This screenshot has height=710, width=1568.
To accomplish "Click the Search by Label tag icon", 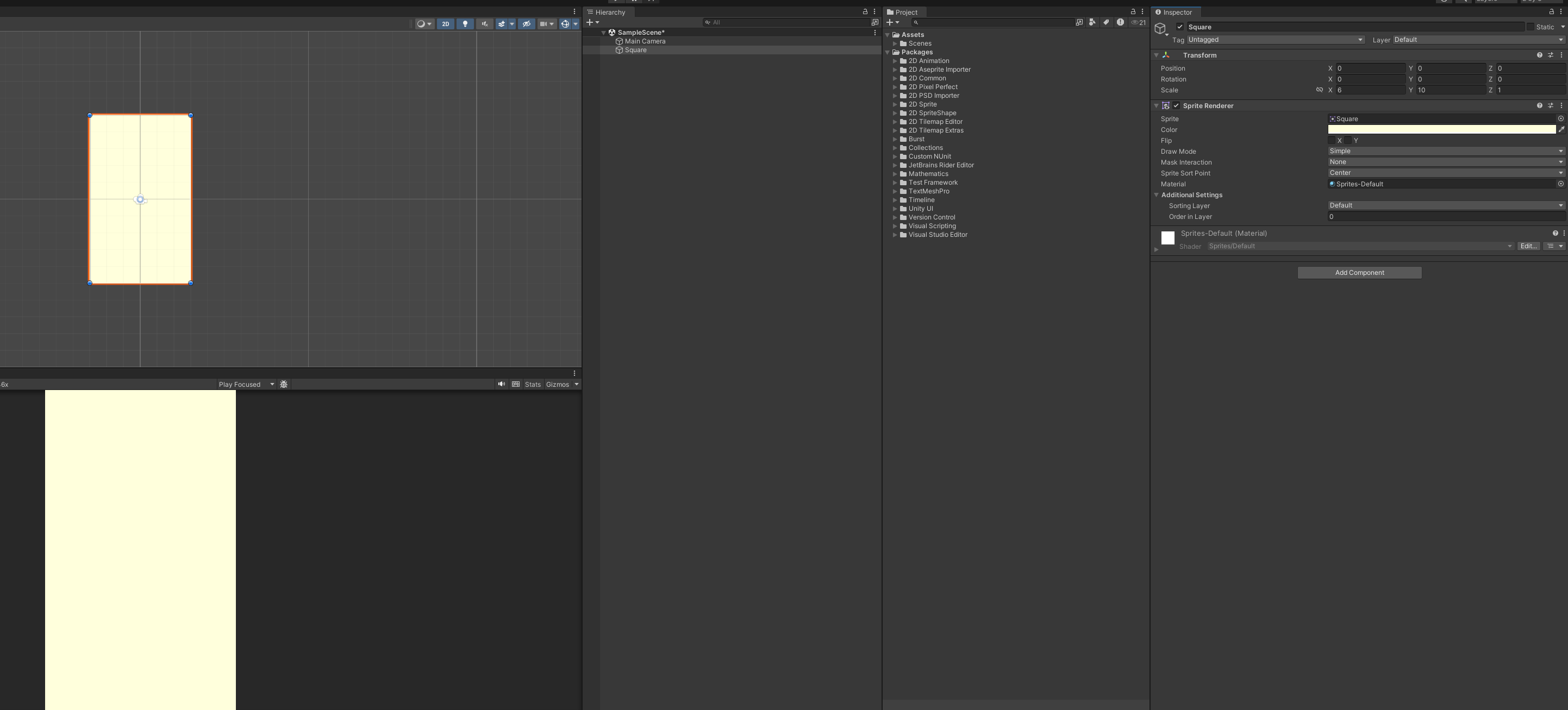I will pyautogui.click(x=1106, y=22).
